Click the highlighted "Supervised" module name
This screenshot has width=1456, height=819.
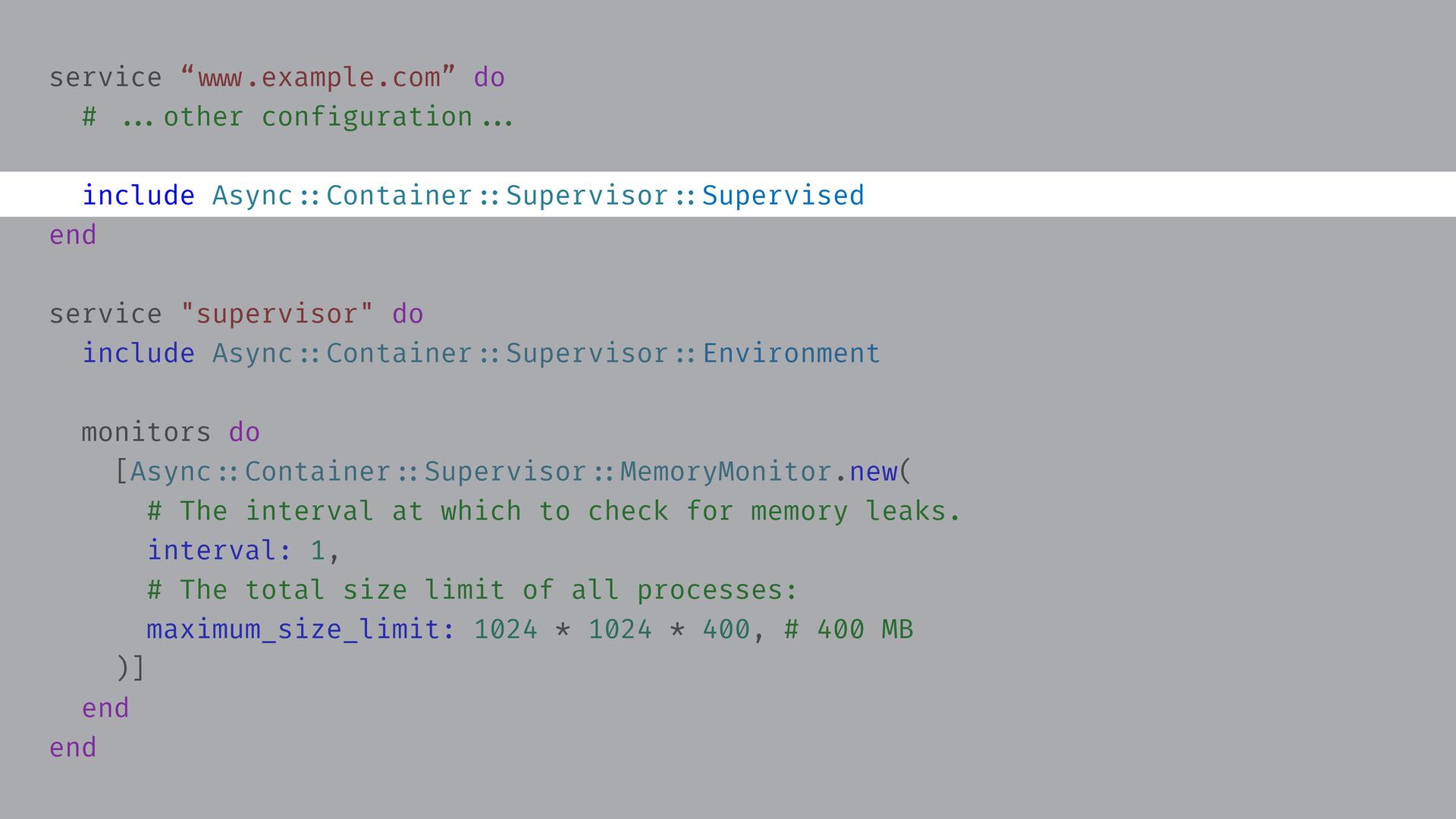pos(783,196)
